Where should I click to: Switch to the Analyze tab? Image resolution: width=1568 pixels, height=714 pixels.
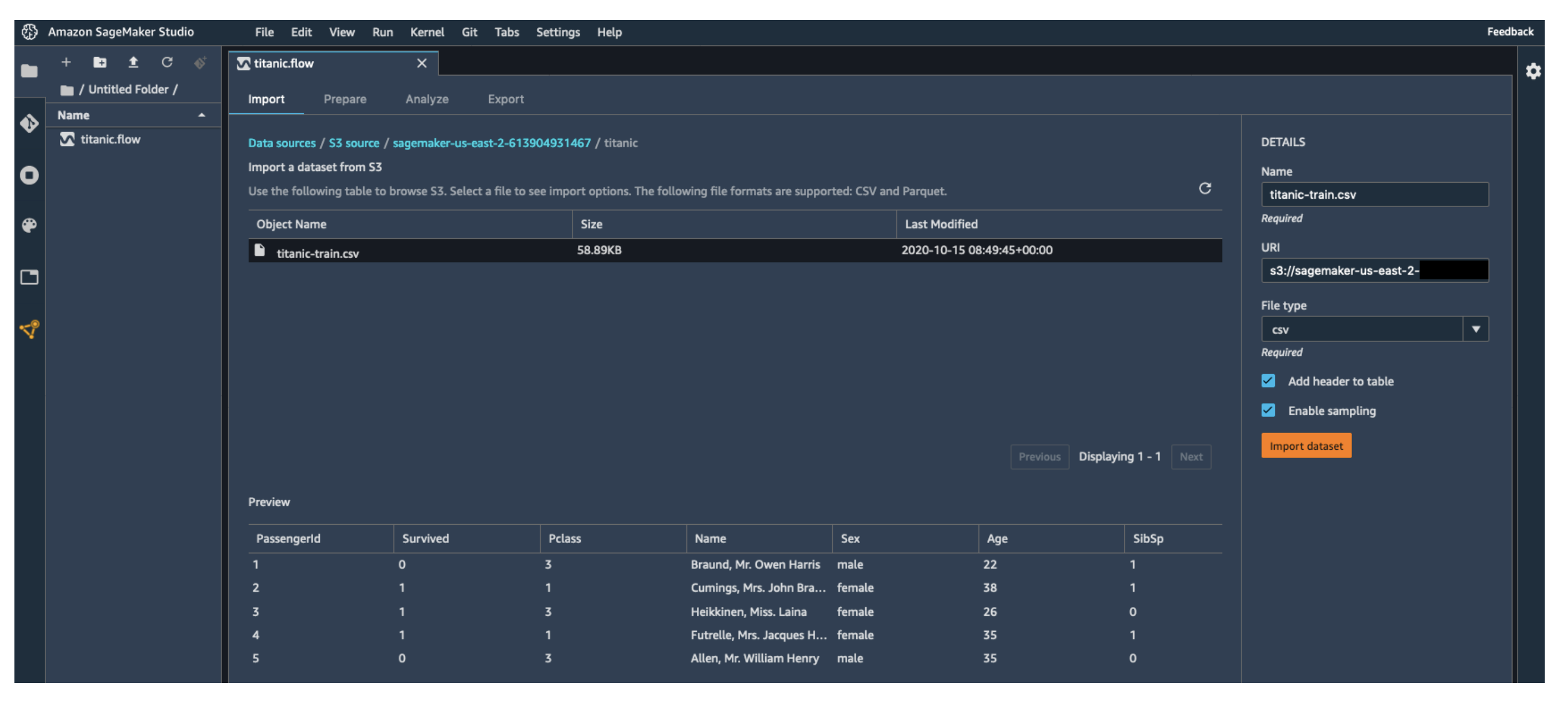click(x=426, y=99)
